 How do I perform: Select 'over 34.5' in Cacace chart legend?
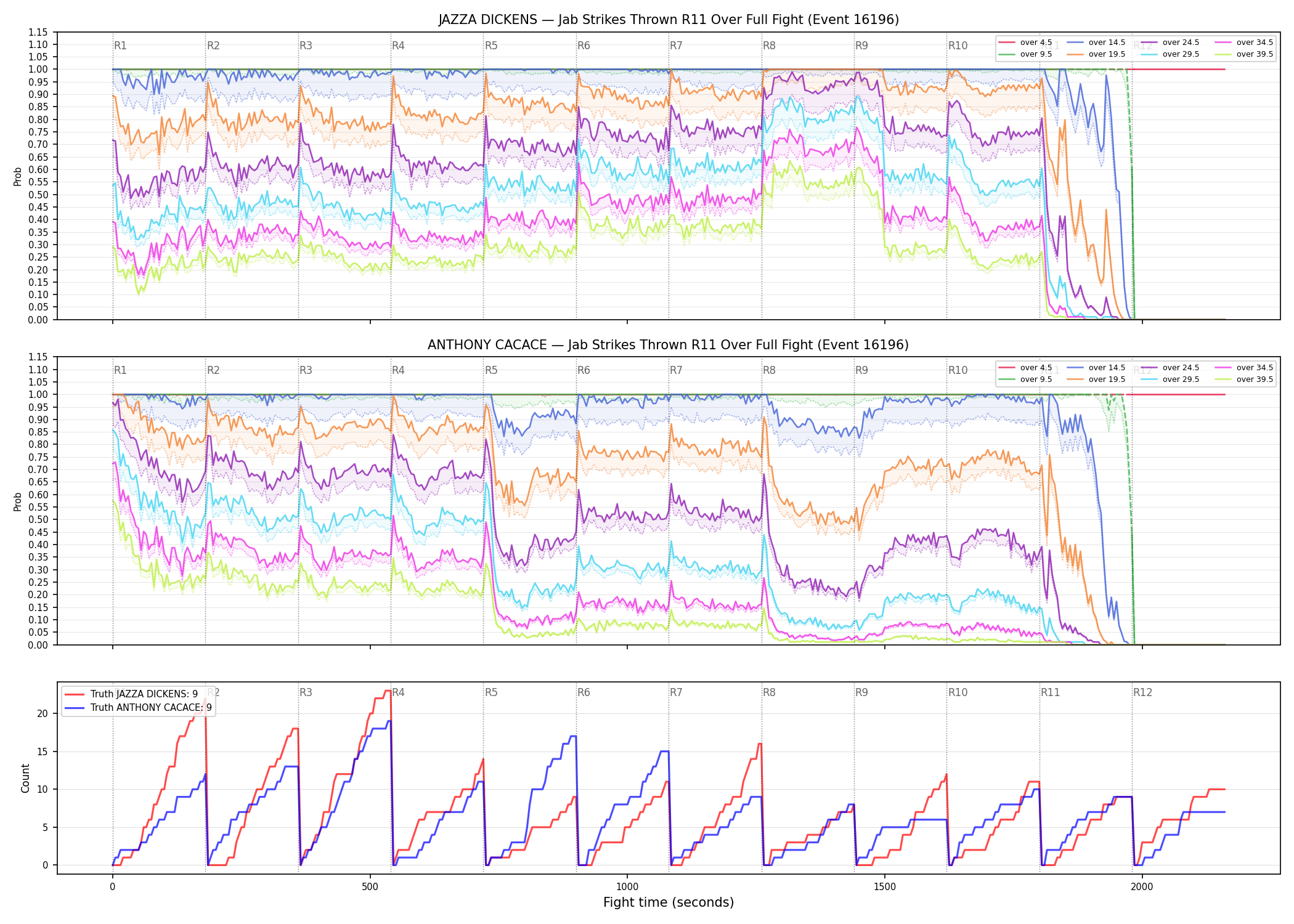tap(1244, 368)
